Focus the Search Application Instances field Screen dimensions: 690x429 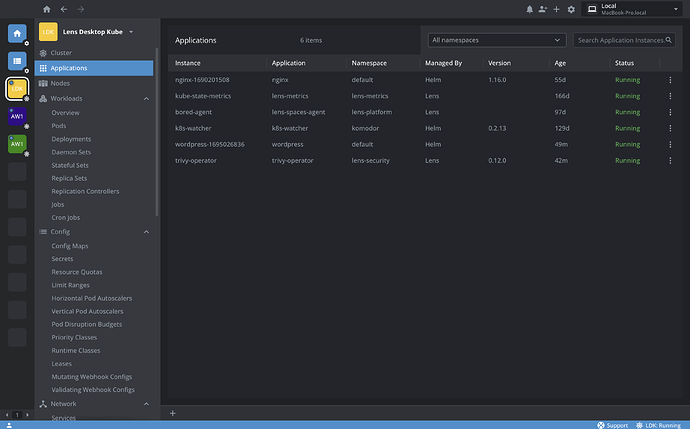[624, 40]
